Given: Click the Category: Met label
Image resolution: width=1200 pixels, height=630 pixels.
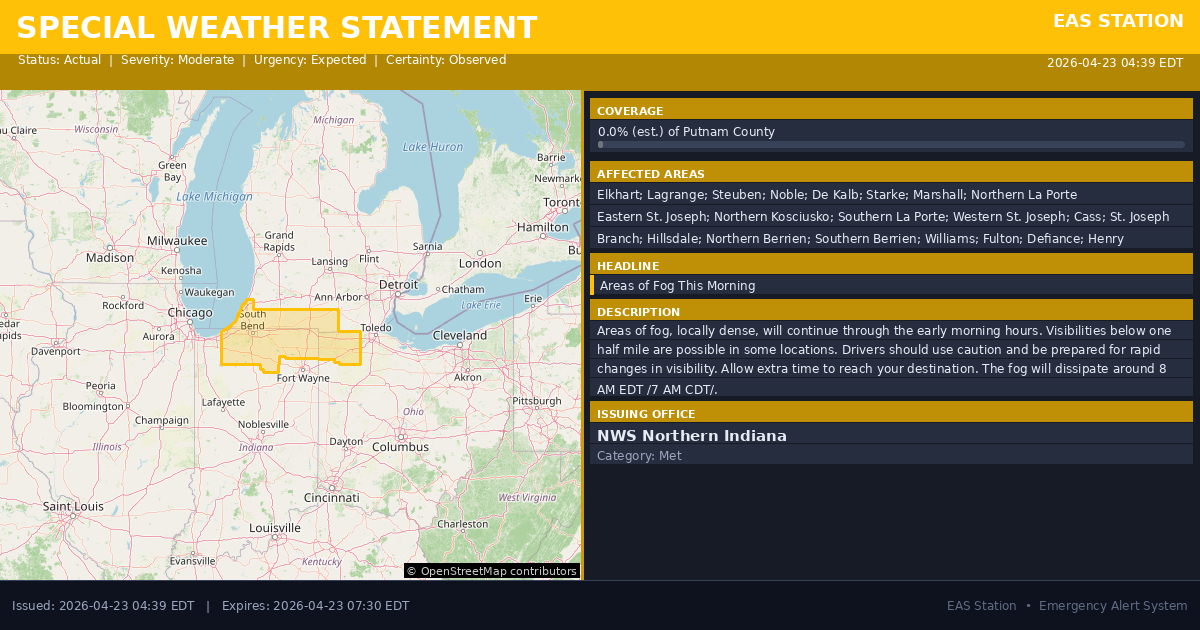Looking at the screenshot, I should point(639,456).
